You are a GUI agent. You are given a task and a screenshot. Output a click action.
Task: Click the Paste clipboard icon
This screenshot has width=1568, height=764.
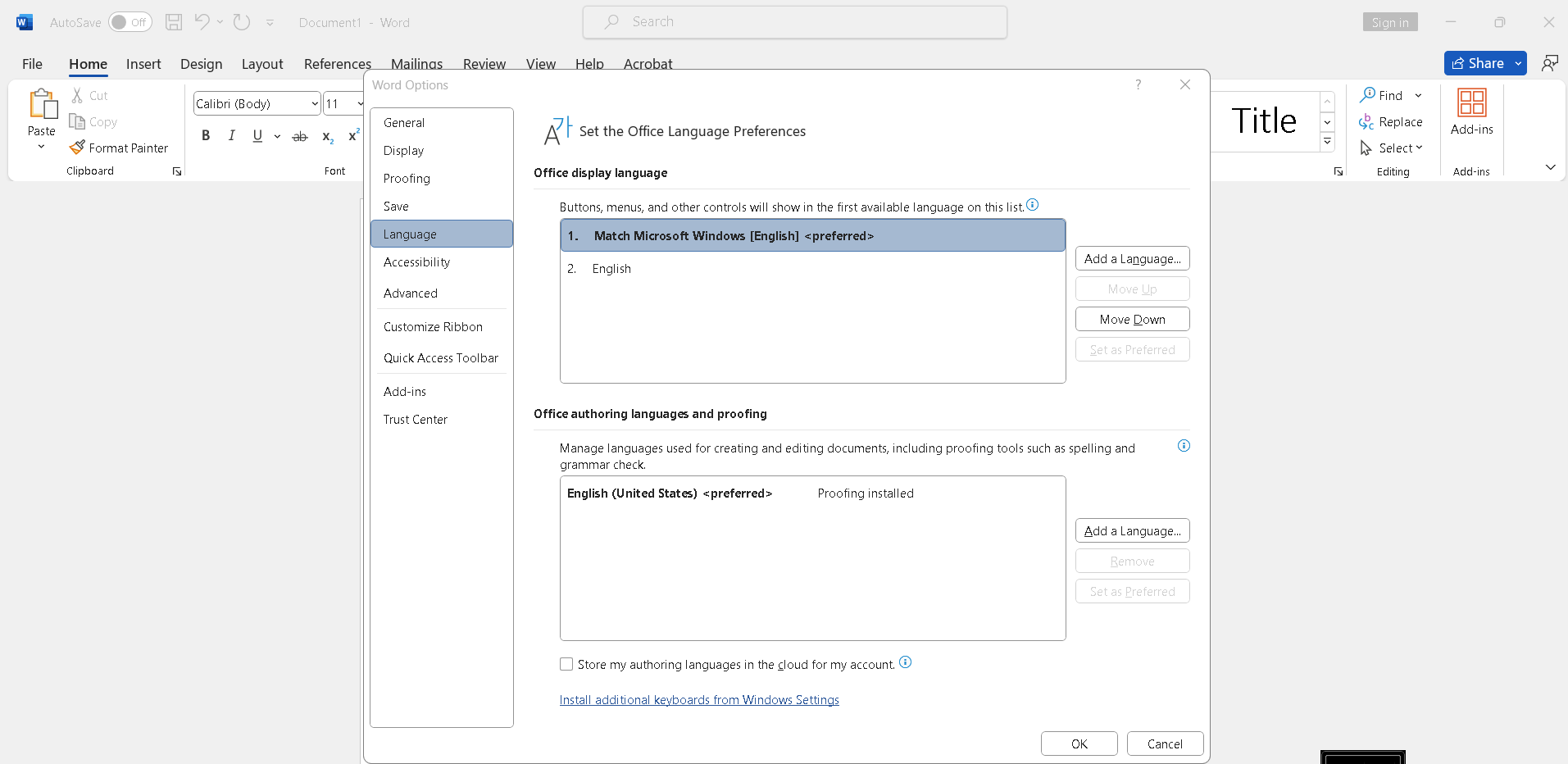click(42, 104)
